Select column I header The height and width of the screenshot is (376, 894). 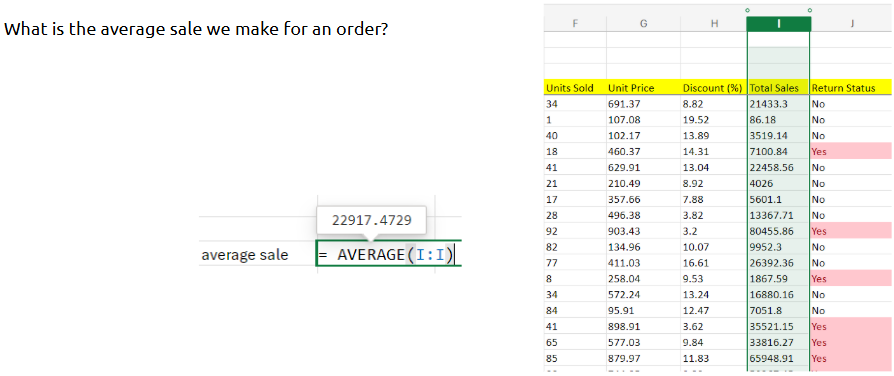click(x=778, y=25)
